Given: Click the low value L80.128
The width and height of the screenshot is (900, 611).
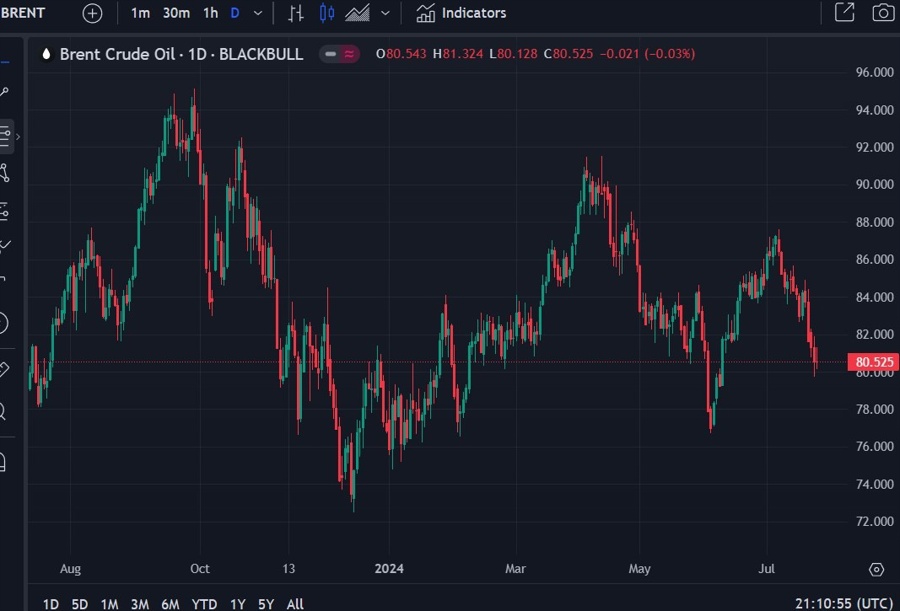Looking at the screenshot, I should 513,54.
